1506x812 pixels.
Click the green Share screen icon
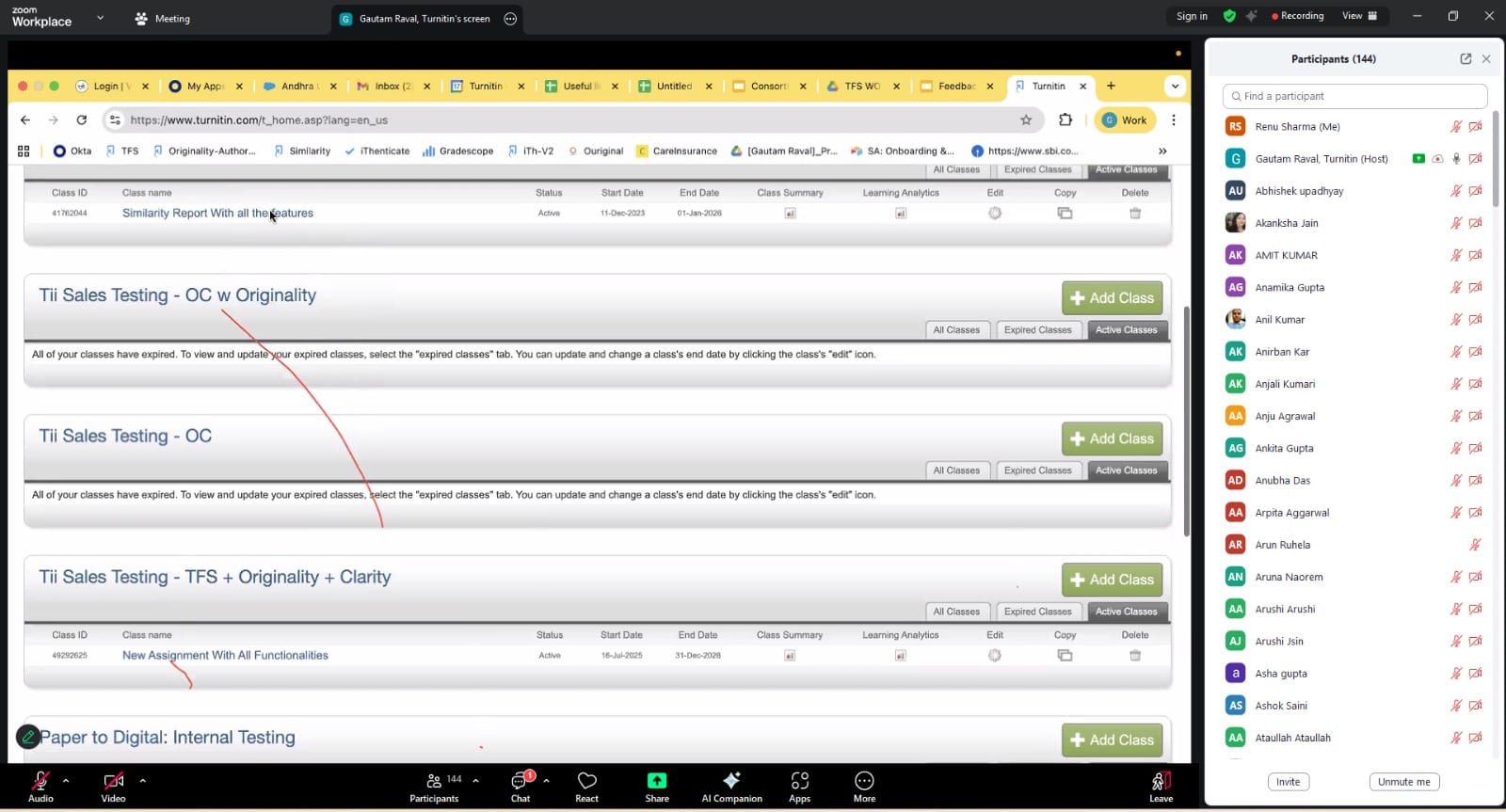pyautogui.click(x=657, y=781)
